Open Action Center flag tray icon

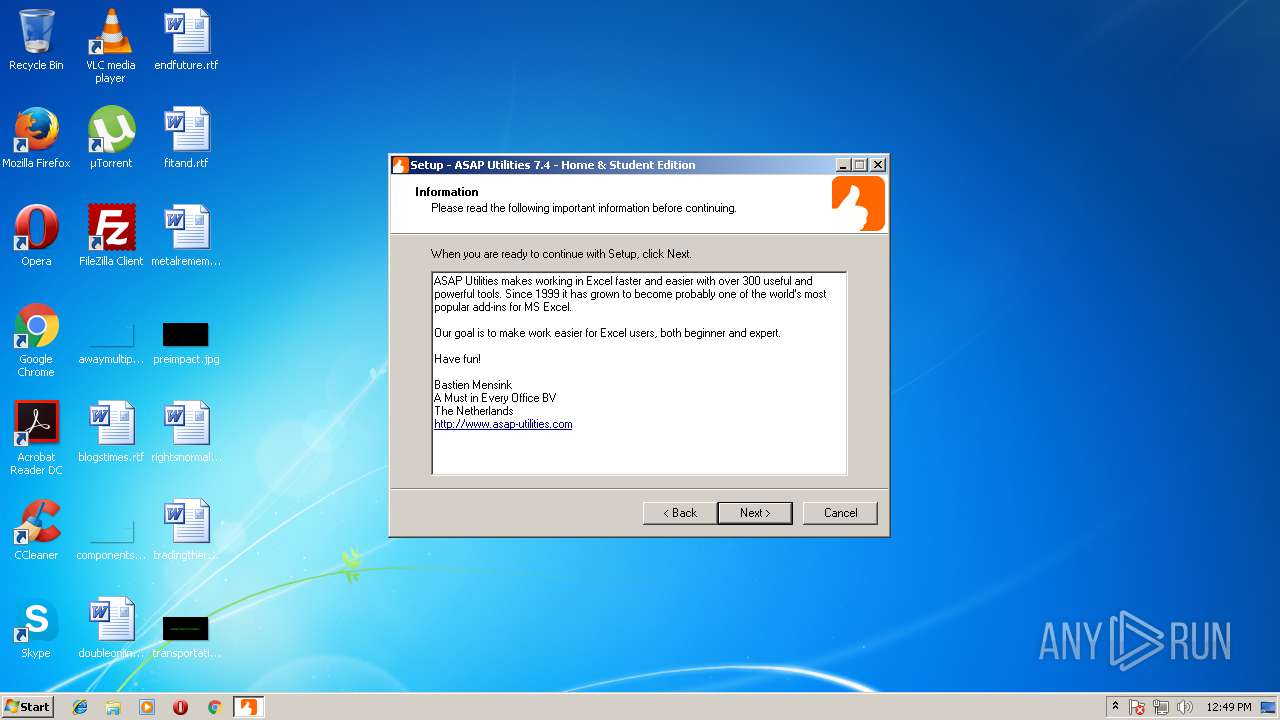click(1137, 707)
